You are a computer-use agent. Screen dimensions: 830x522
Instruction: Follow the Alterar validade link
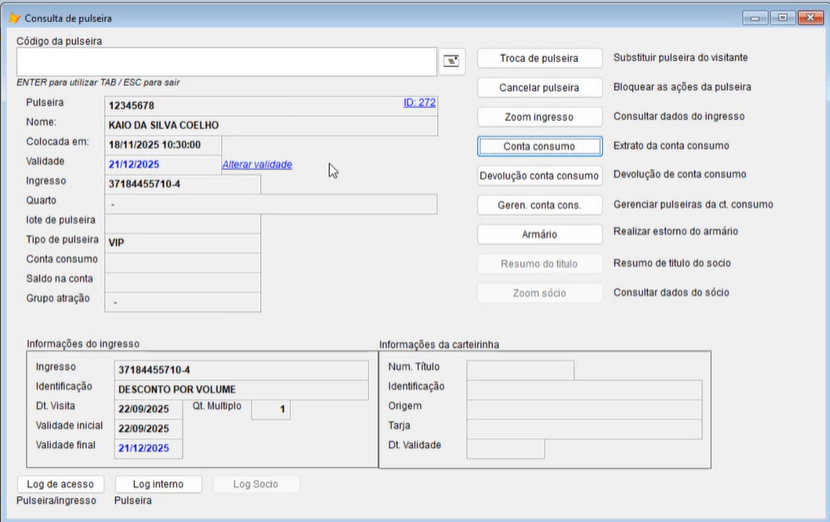257,164
